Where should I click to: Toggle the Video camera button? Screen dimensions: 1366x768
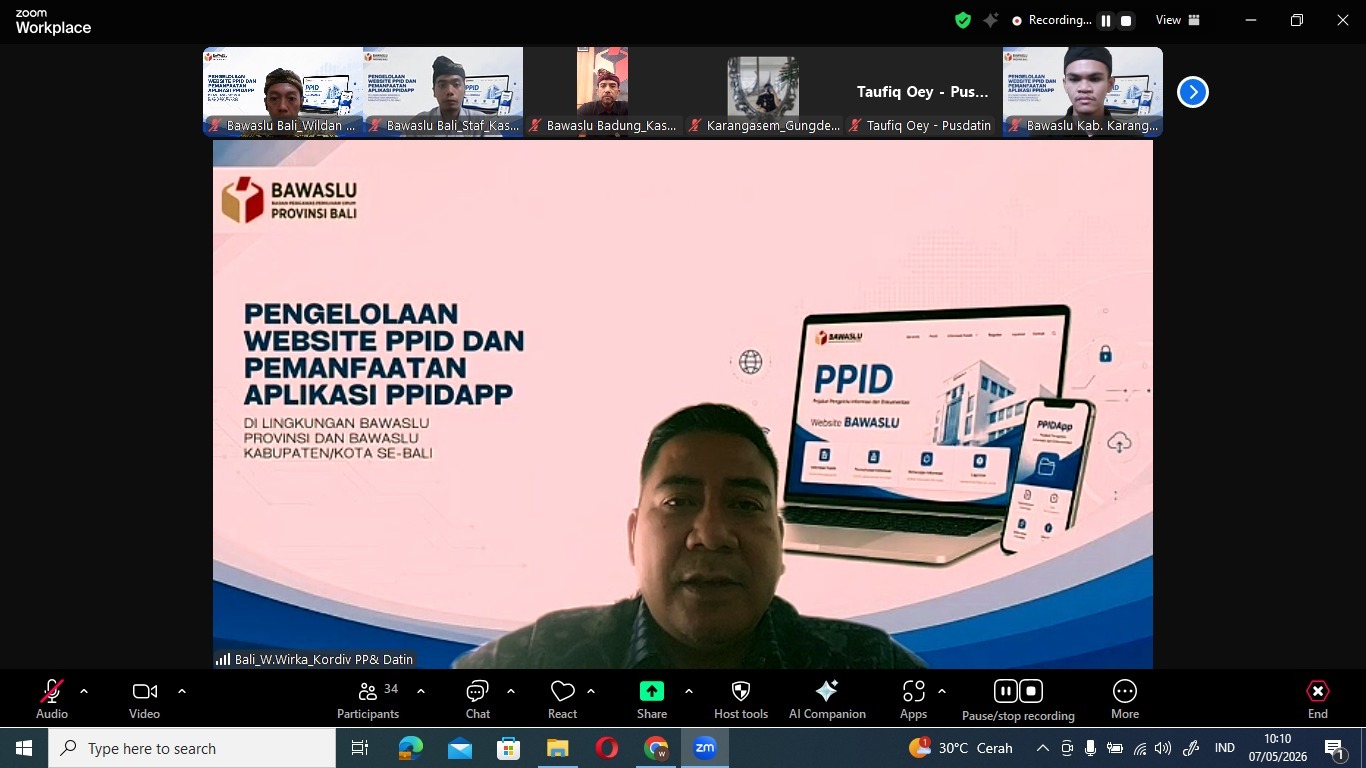pos(144,698)
